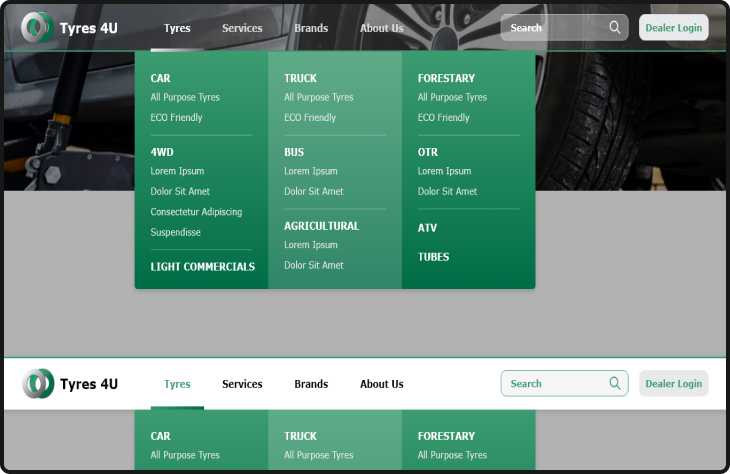
Task: Click the magnifier icon in the white header search
Action: point(615,383)
